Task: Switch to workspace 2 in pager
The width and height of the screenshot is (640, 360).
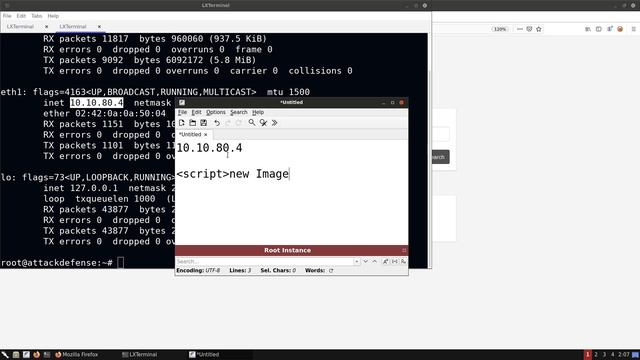Action: point(596,355)
